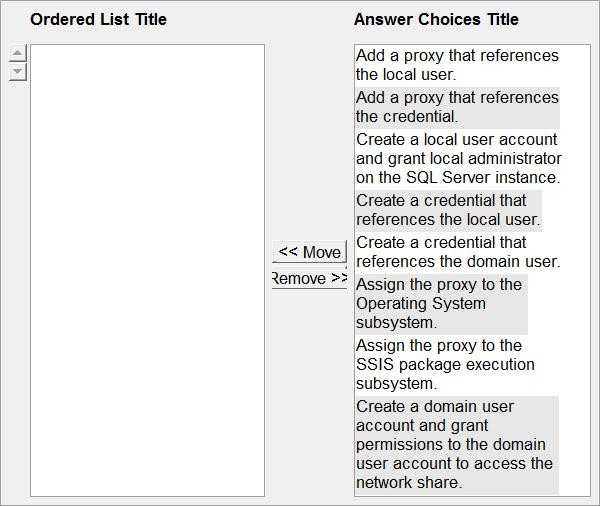Click the 'Answer Choices Title' heading
This screenshot has height=506, width=600.
[436, 19]
